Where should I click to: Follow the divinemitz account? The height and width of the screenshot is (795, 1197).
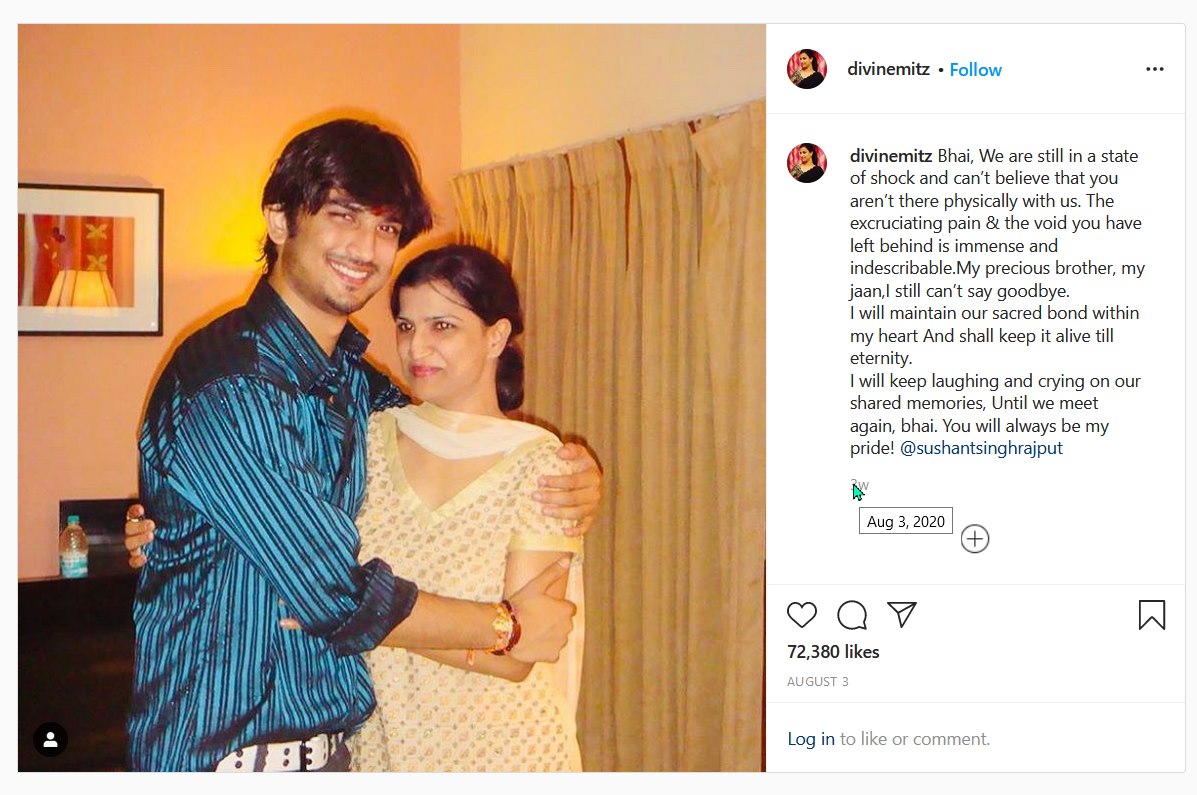976,69
